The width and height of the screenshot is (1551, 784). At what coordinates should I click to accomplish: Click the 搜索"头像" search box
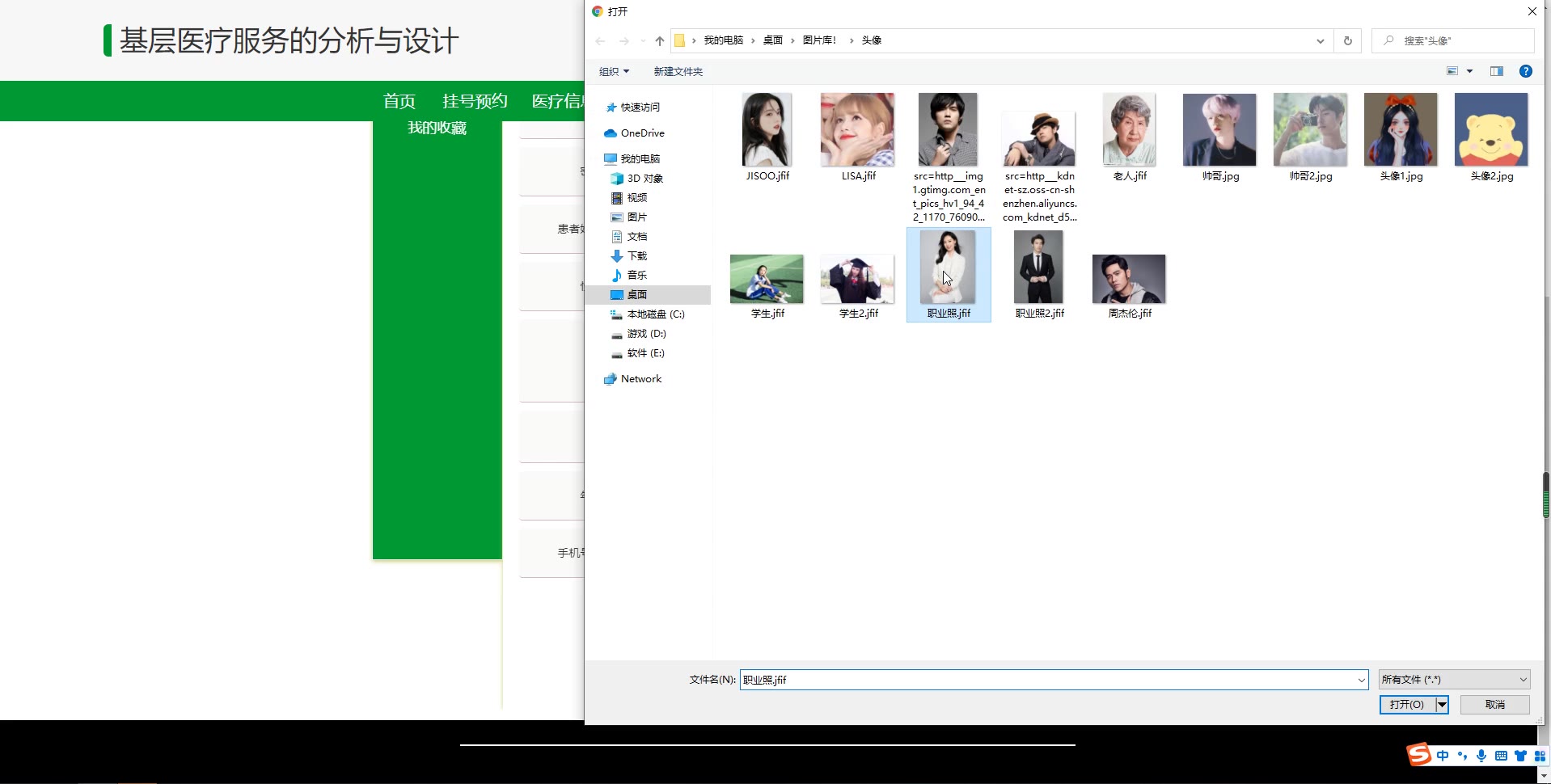[x=1452, y=40]
